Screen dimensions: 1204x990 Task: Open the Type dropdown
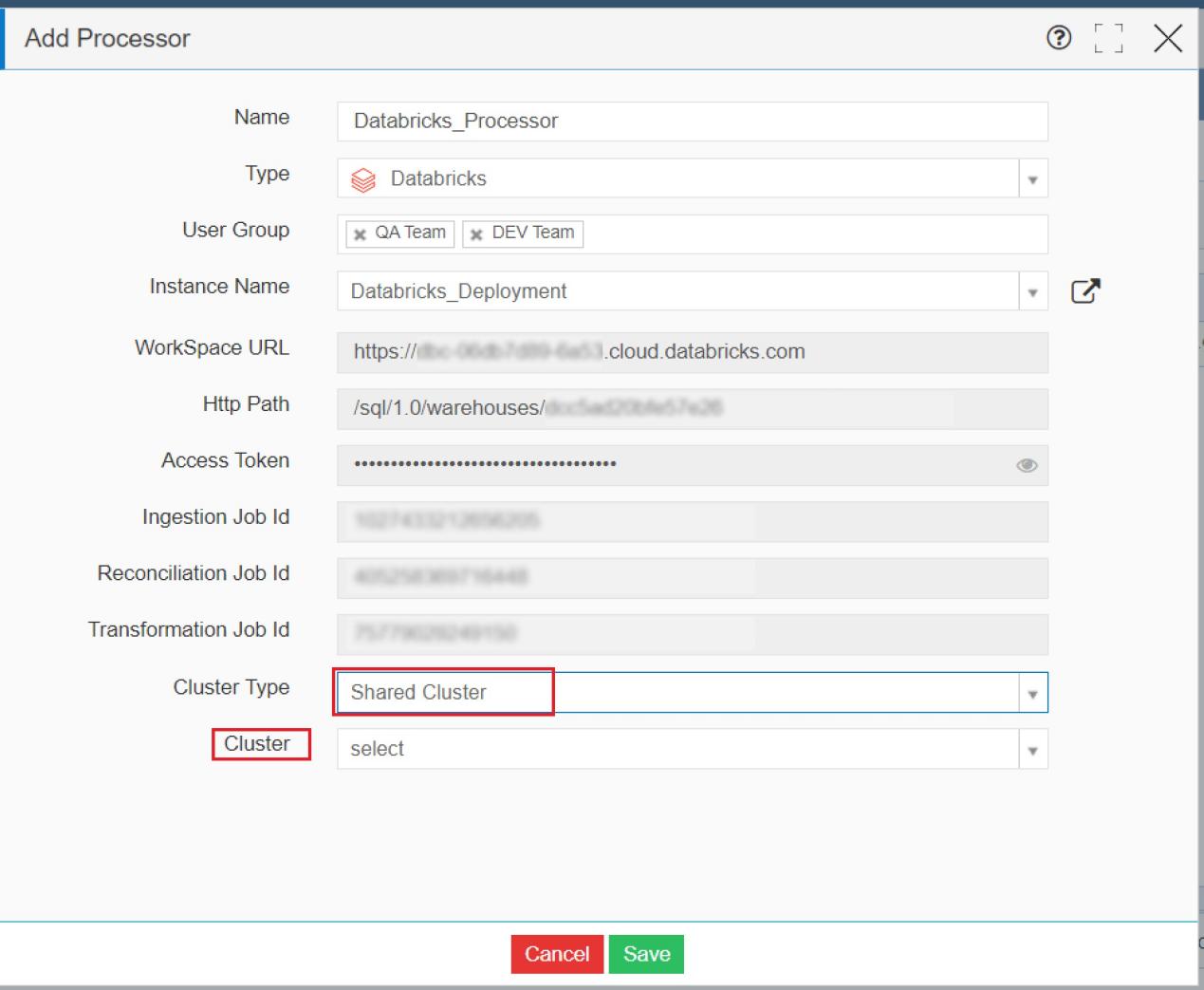click(1033, 177)
